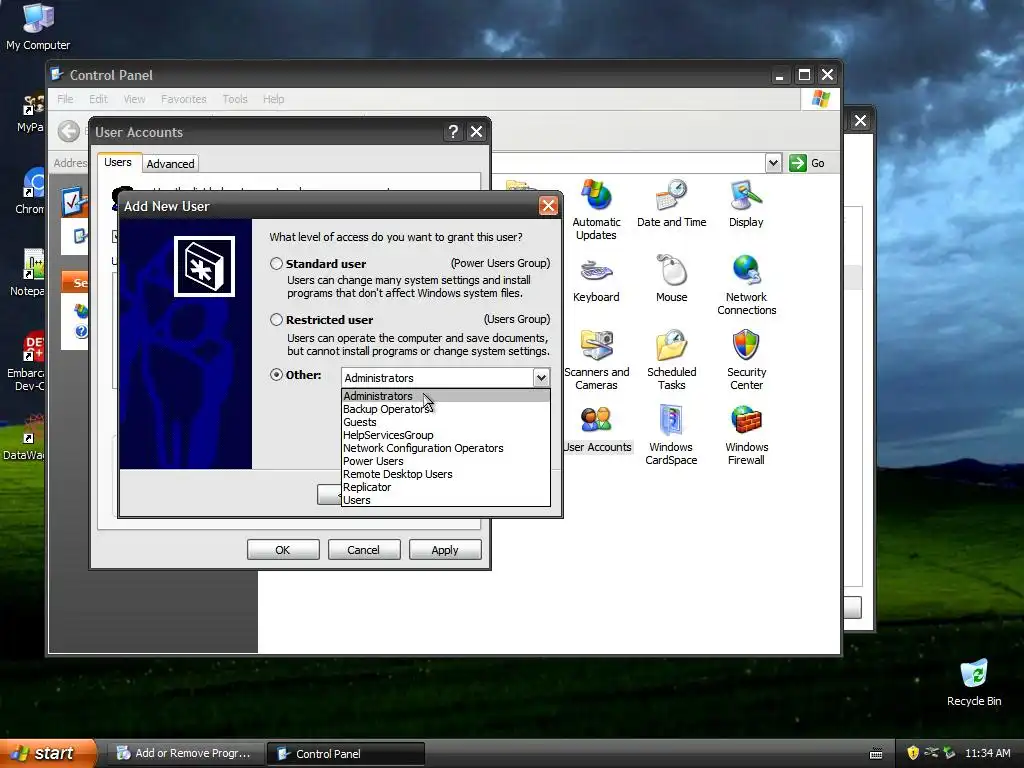Choose Remote Desktop Users group
Image resolution: width=1024 pixels, height=768 pixels.
[445, 474]
